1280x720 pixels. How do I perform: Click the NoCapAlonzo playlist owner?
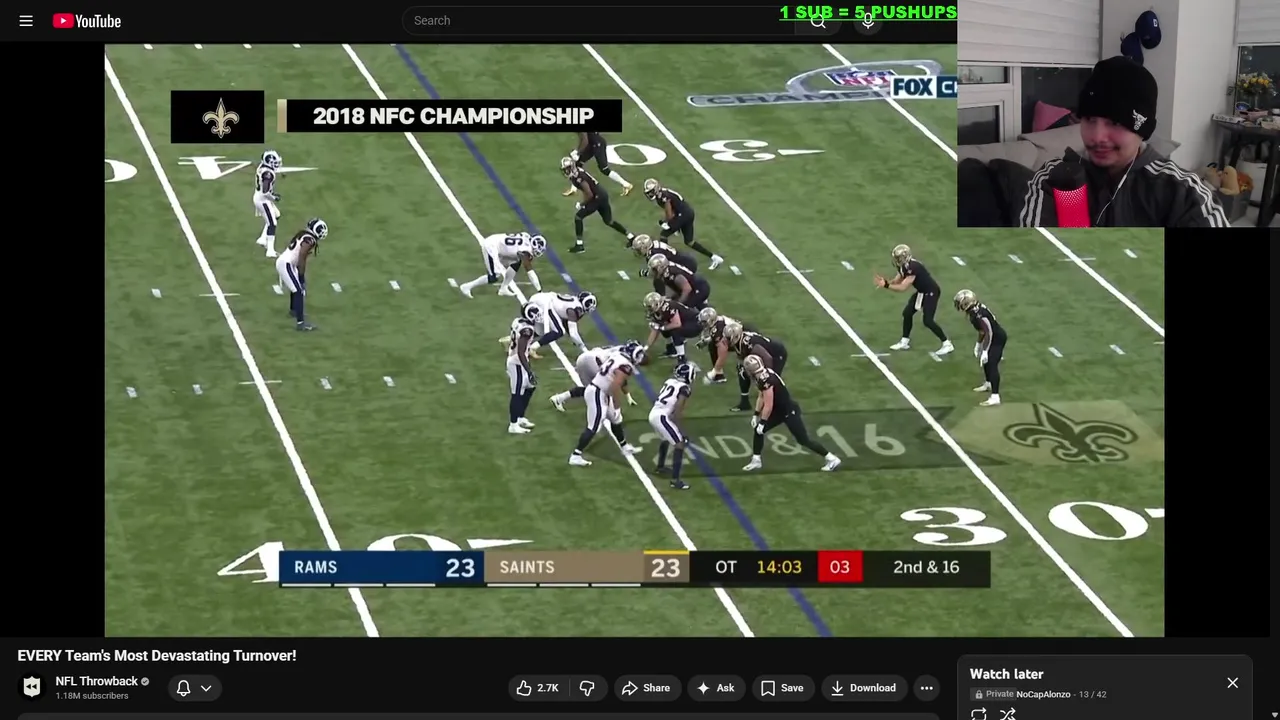pyautogui.click(x=1042, y=694)
